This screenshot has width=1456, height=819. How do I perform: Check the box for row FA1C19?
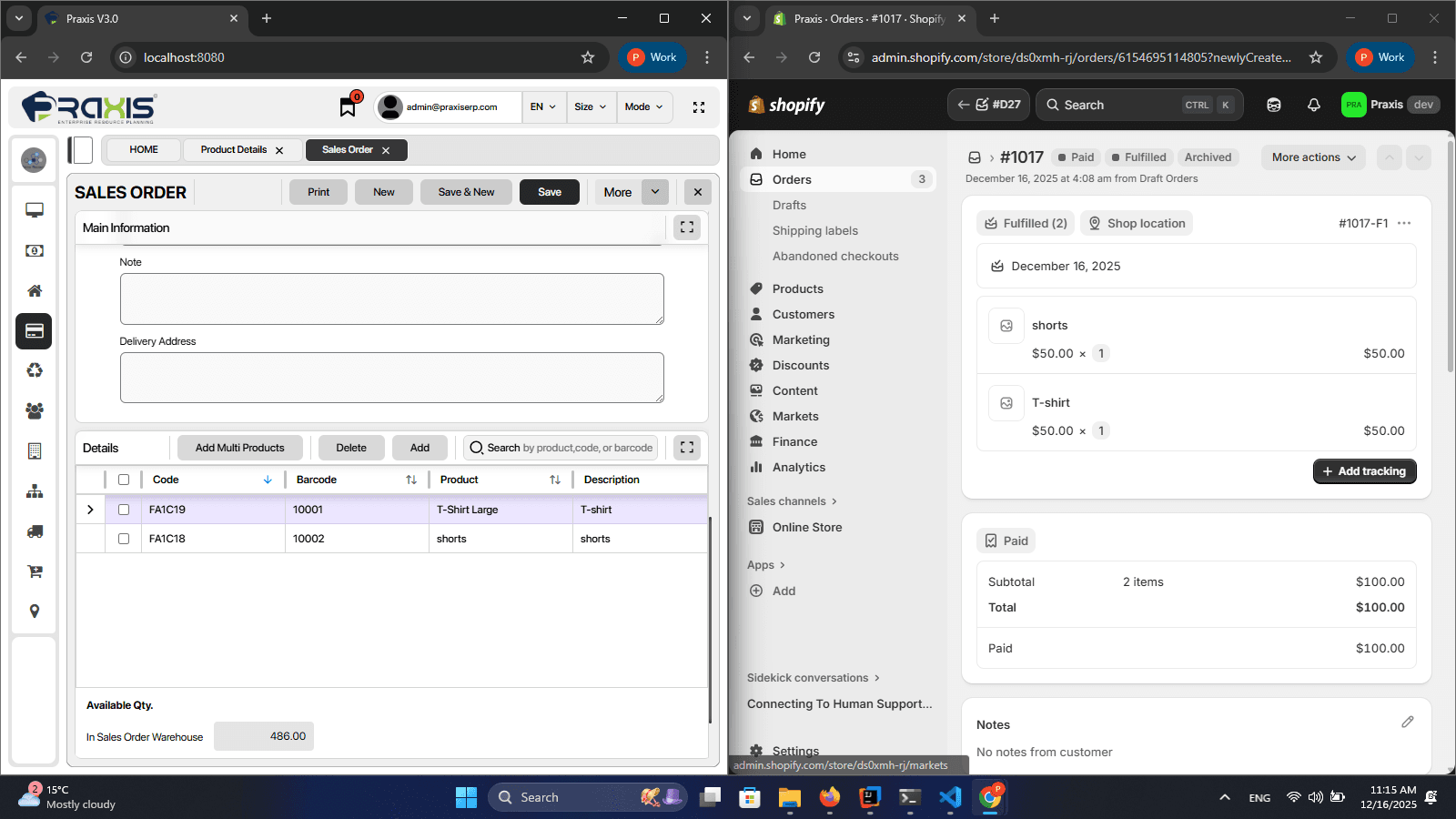point(124,510)
